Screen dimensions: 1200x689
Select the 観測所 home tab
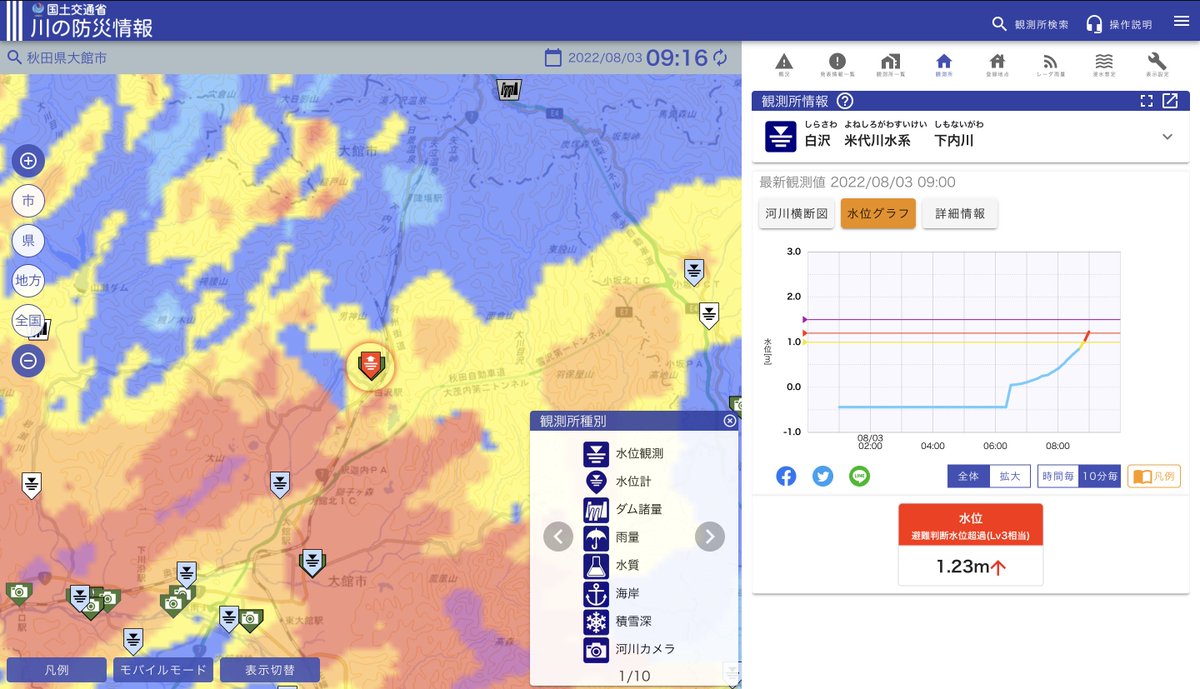(943, 65)
